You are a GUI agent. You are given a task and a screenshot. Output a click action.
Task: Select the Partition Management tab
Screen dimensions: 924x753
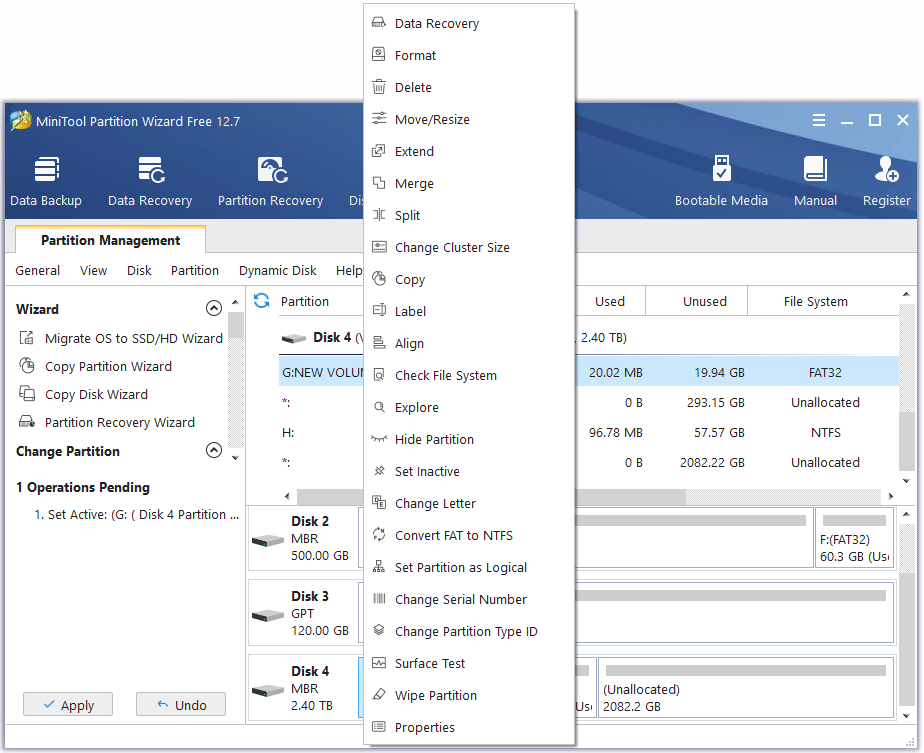111,240
